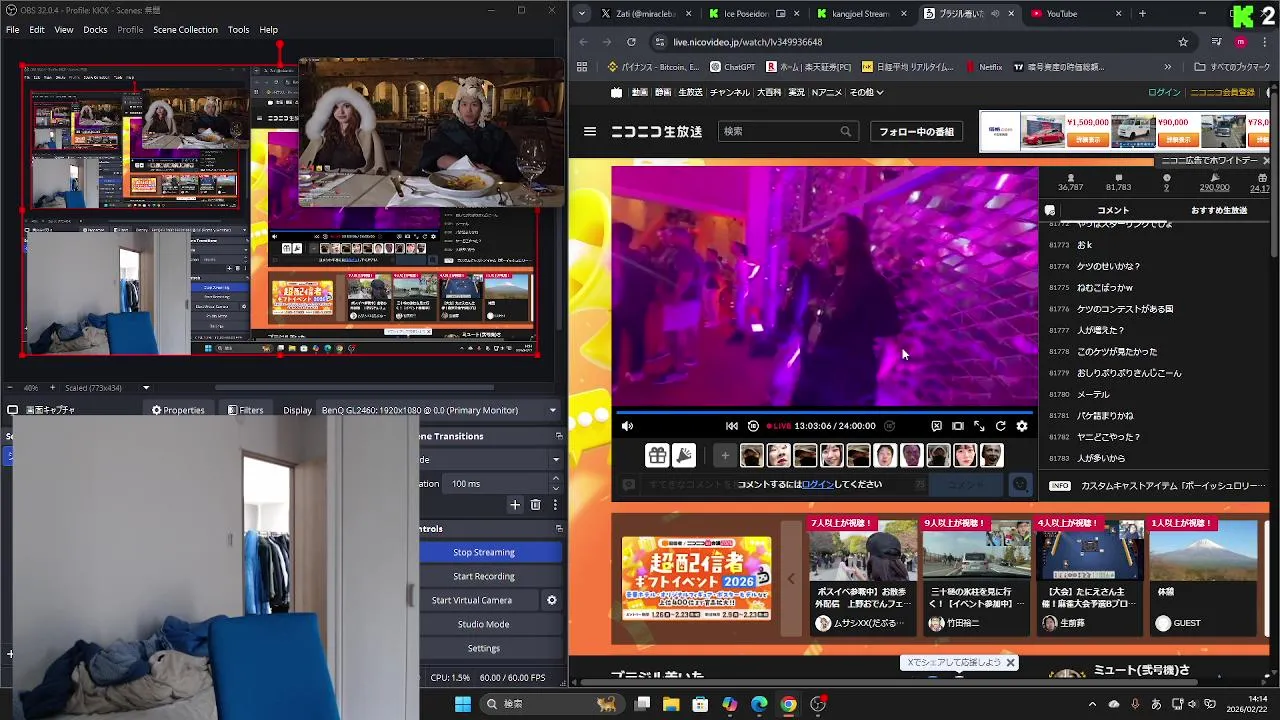Pop out the Scene Transitions dock
This screenshot has height=720, width=1280.
pos(559,436)
